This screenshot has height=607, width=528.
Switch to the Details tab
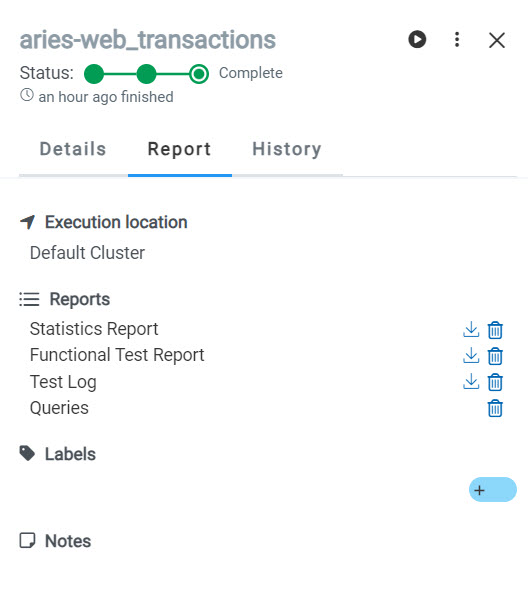(x=73, y=149)
